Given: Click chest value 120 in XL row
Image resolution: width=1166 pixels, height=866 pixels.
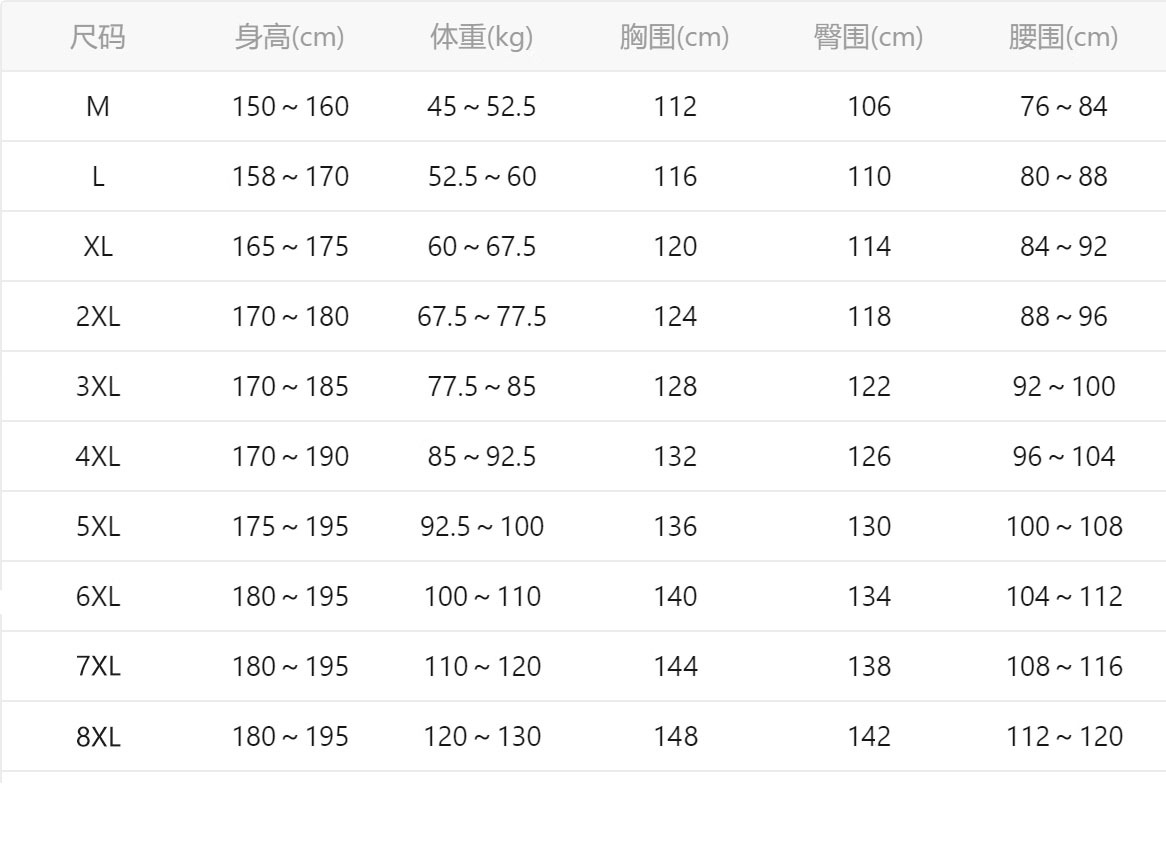Looking at the screenshot, I should point(675,247).
